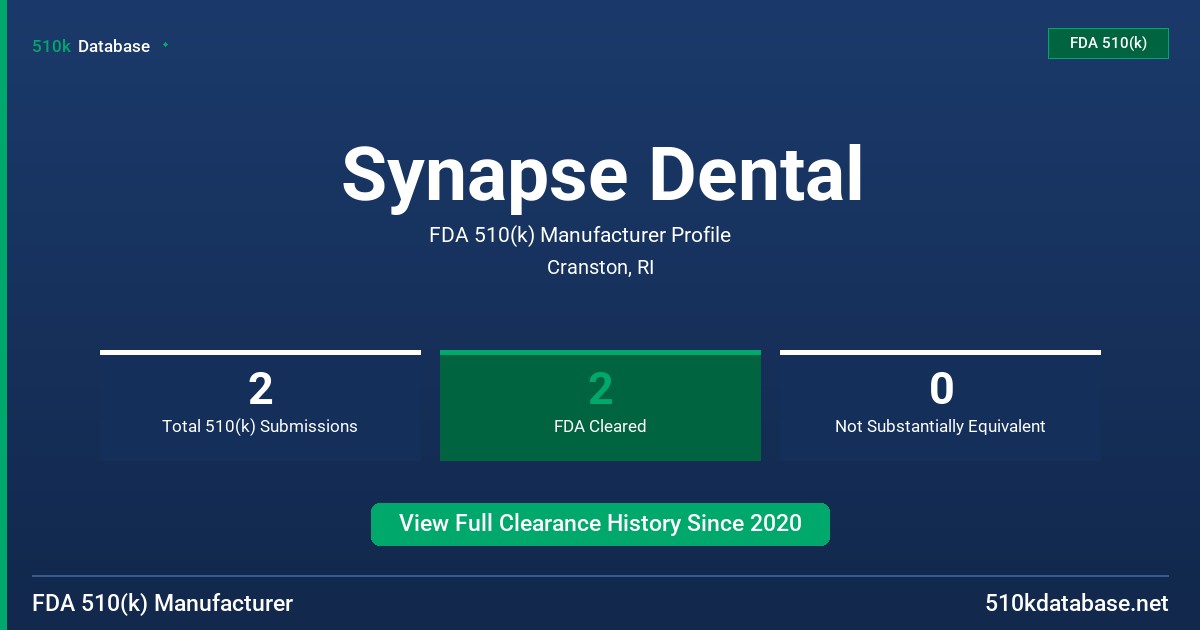Click the green dot beside Database
Screen dimensions: 1200x630
[x=165, y=45]
